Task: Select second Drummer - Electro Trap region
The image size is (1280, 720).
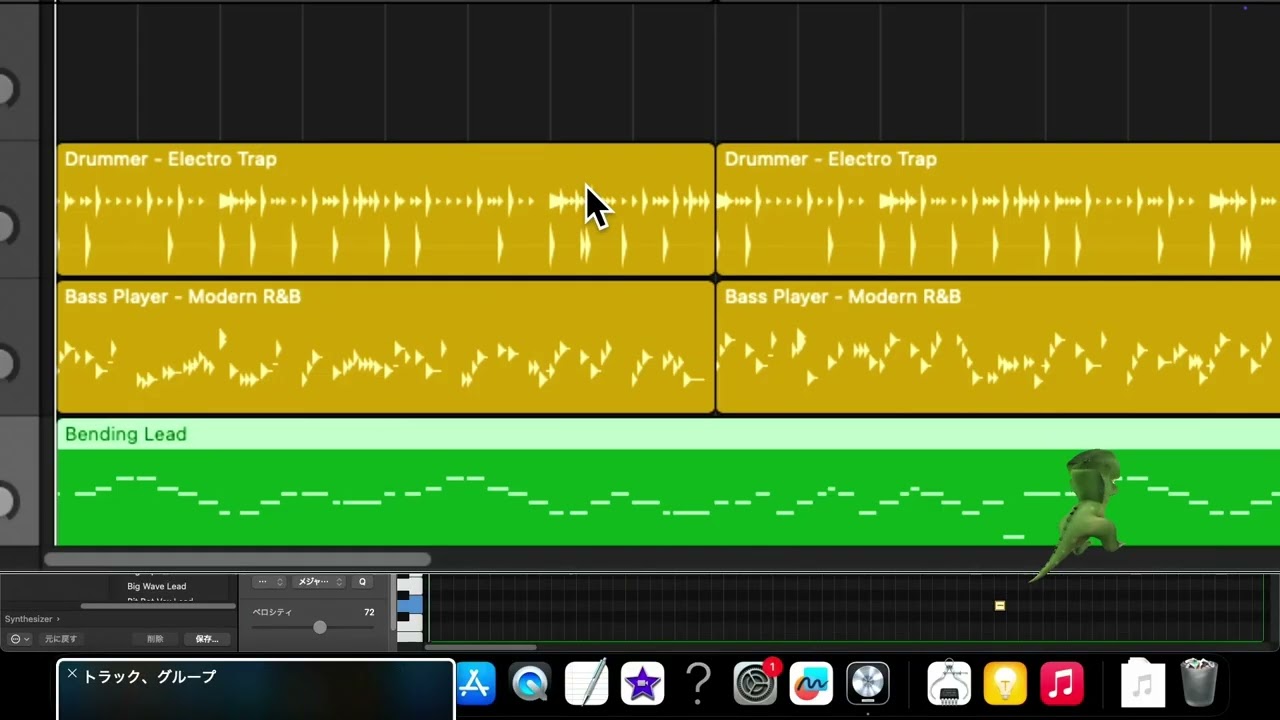Action: click(x=998, y=209)
